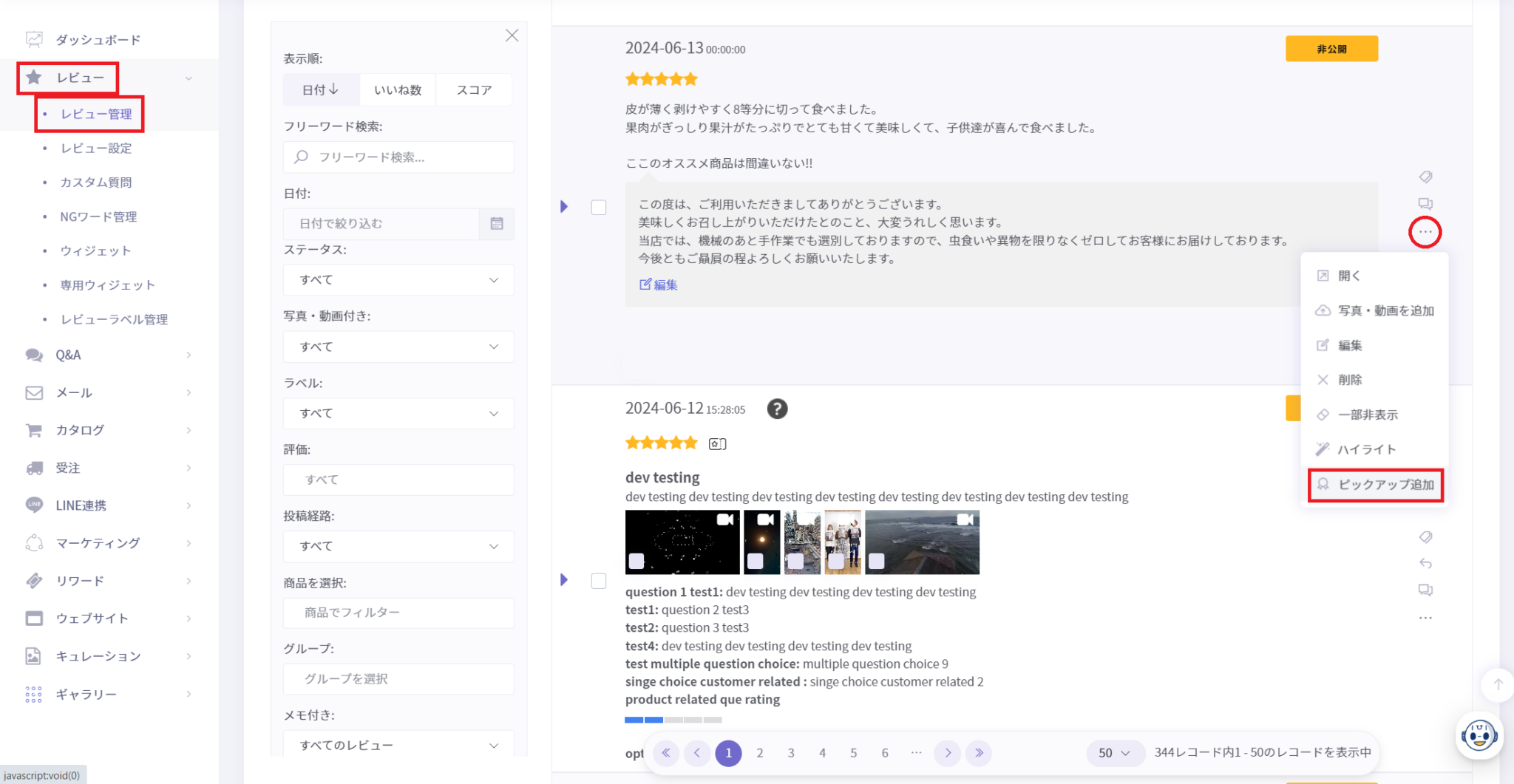Open the ocean waves video thumbnail
The height and width of the screenshot is (784, 1514).
click(922, 542)
